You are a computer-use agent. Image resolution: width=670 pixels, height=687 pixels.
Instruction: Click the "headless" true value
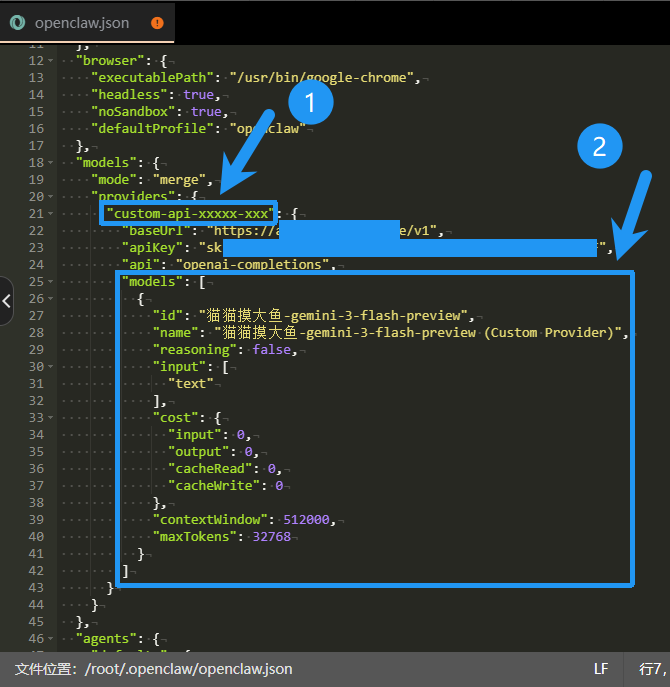pos(200,95)
